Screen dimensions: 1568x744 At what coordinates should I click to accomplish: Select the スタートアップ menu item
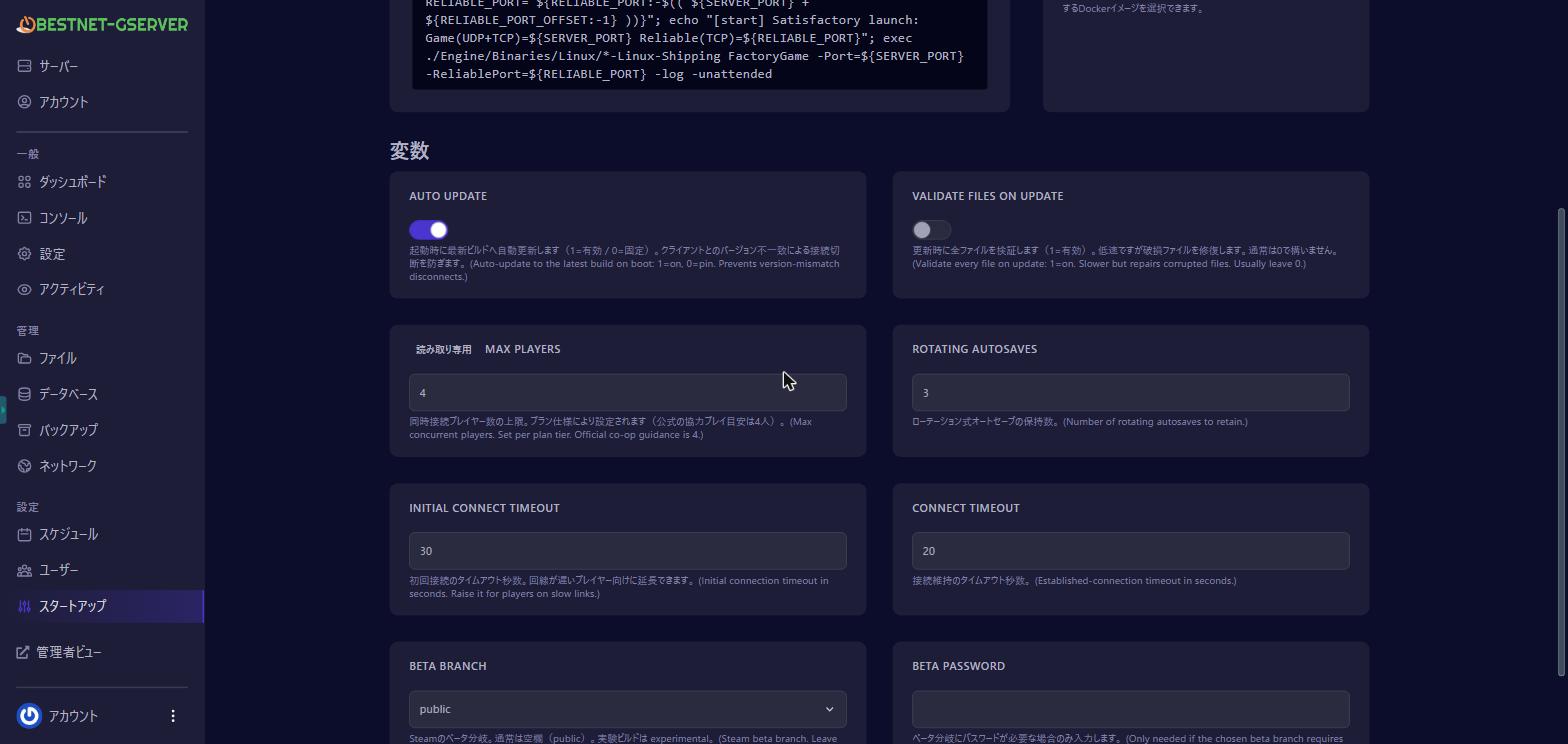point(102,606)
